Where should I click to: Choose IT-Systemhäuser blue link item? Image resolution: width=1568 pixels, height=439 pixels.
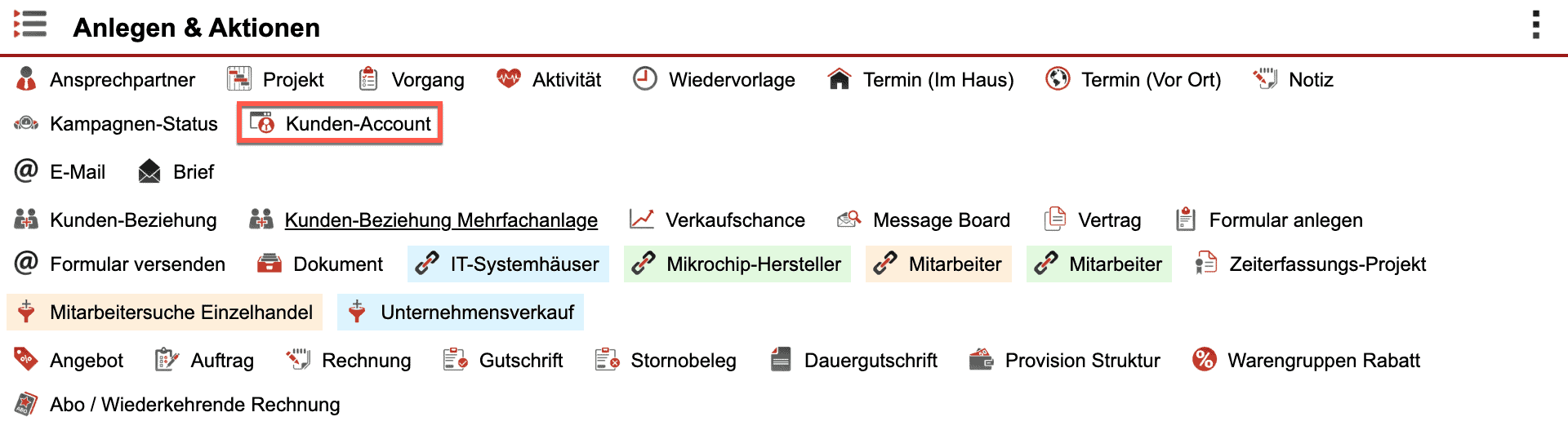coord(508,264)
